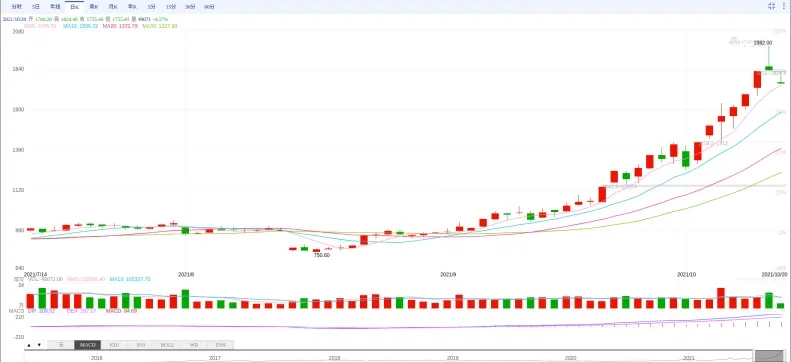
Task: Click the 750.60 low price annotation
Action: (x=322, y=256)
